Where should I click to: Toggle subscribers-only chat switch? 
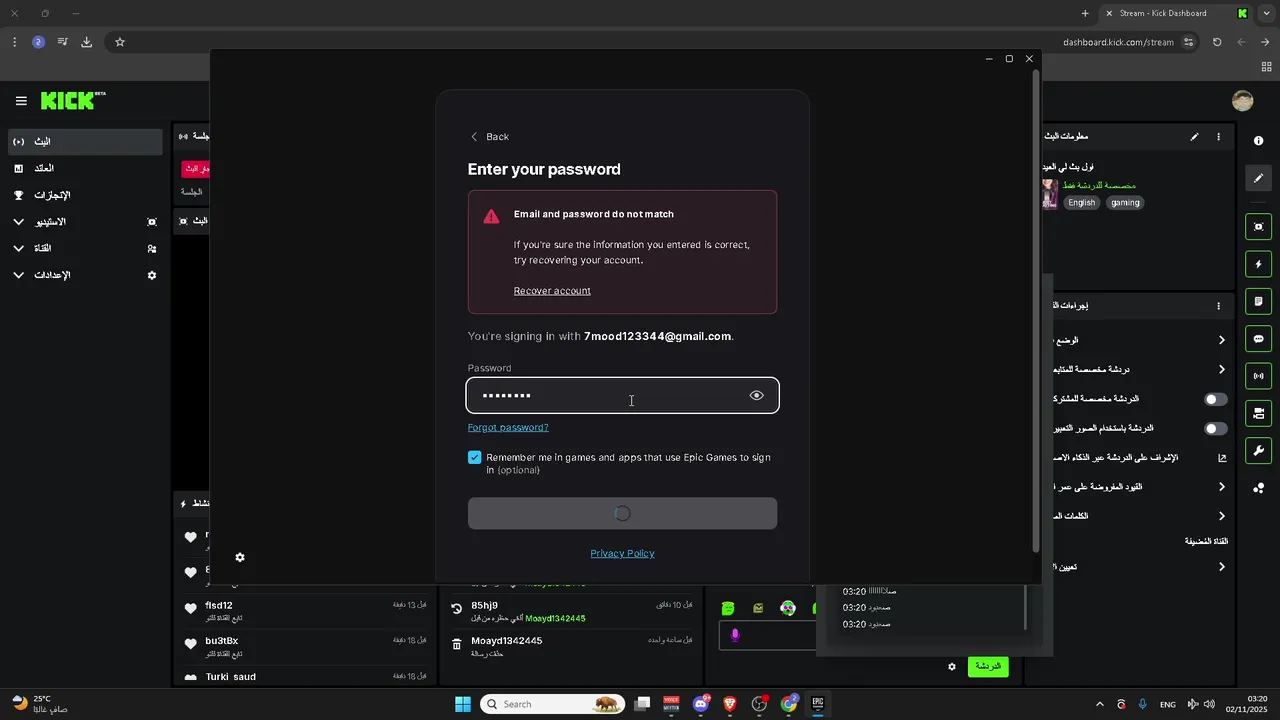click(1215, 399)
